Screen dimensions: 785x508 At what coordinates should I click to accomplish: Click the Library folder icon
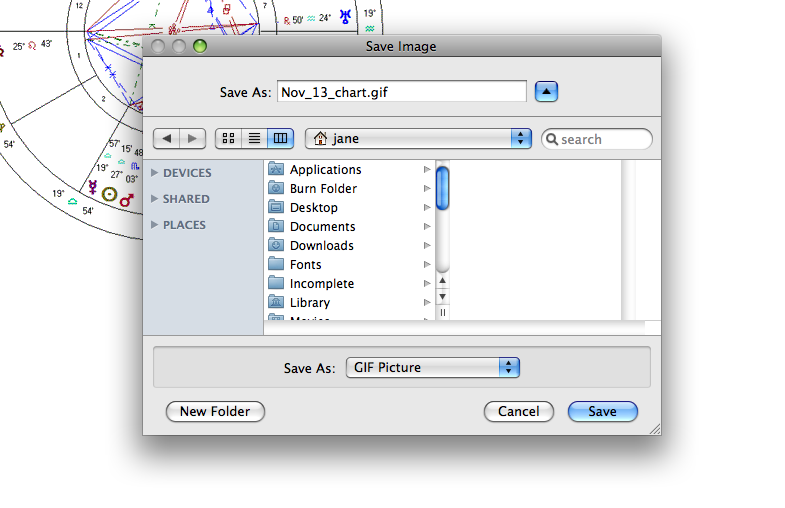(x=276, y=302)
